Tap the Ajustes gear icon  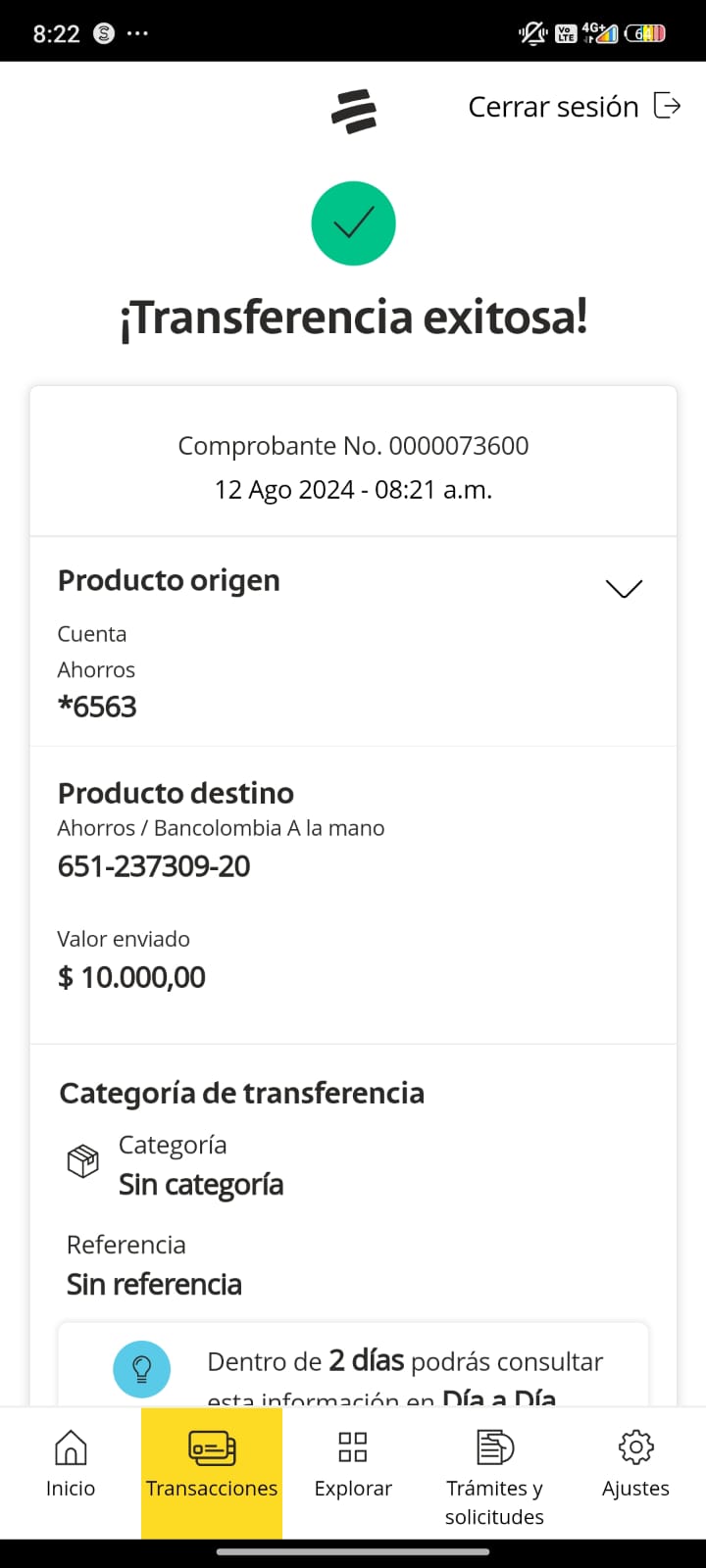point(635,1447)
